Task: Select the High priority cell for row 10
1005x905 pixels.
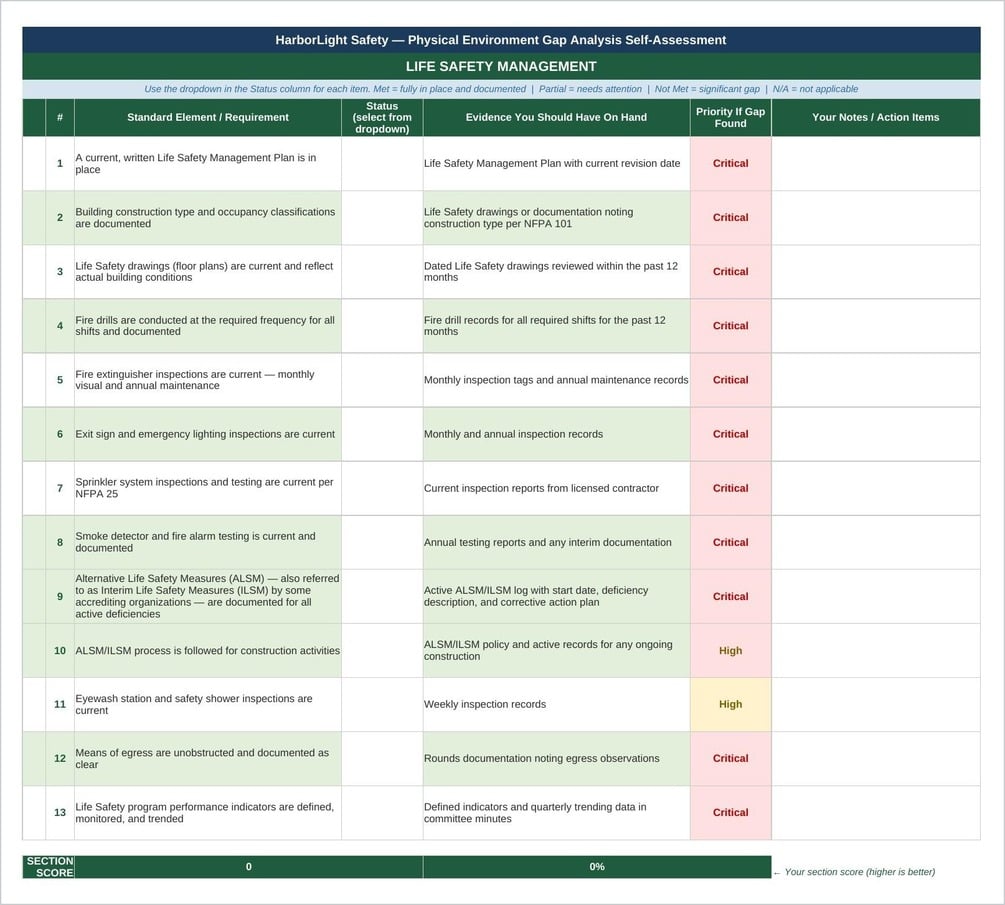Action: tap(731, 651)
